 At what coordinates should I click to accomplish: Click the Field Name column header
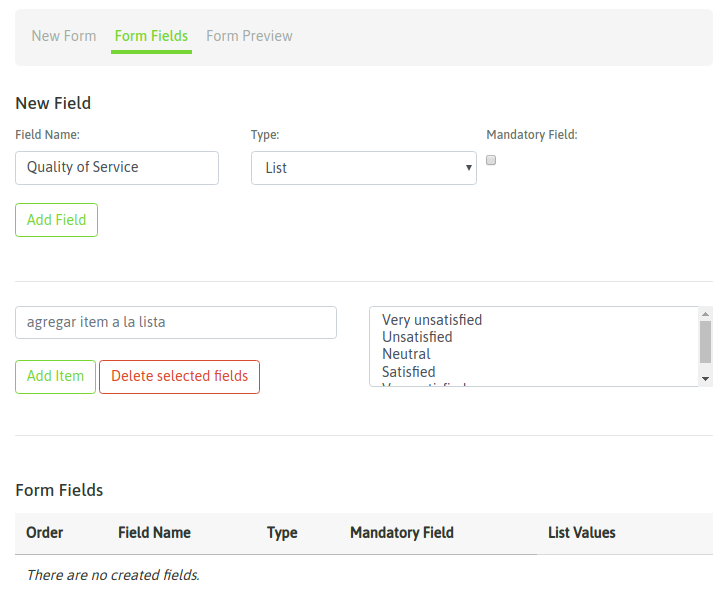pyautogui.click(x=154, y=533)
